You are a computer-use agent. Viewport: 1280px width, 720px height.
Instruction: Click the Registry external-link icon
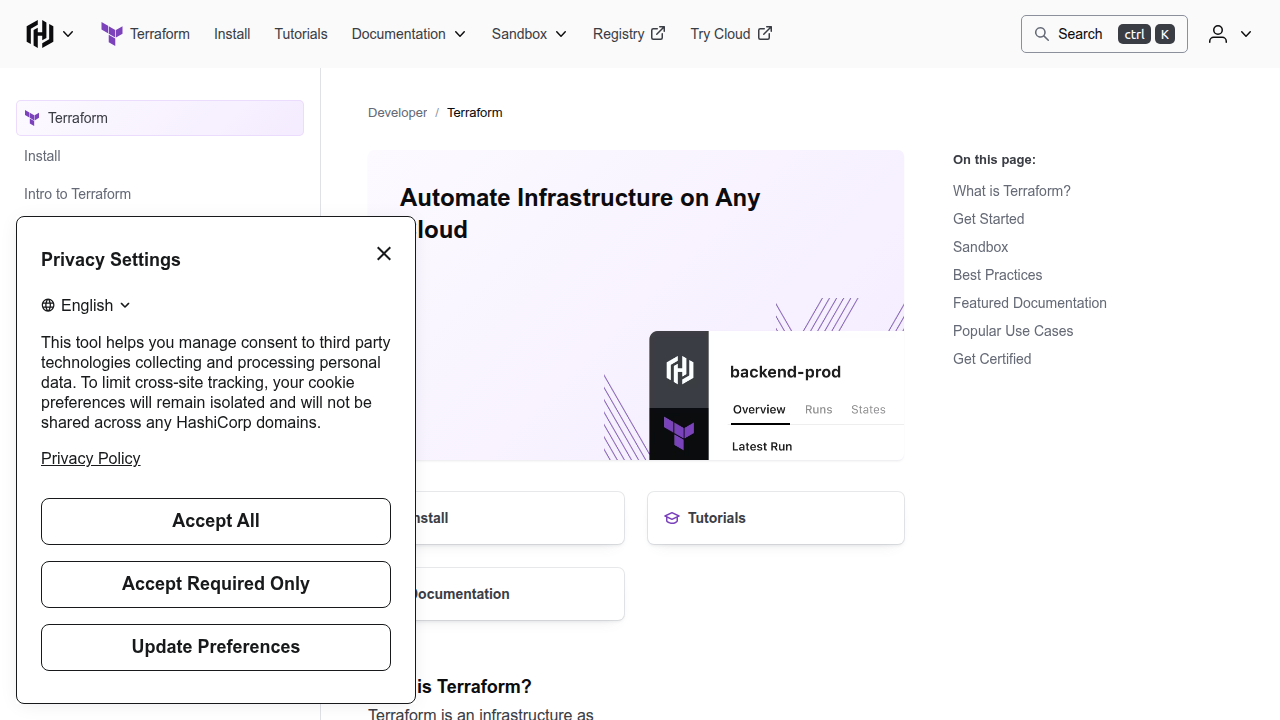tap(658, 33)
